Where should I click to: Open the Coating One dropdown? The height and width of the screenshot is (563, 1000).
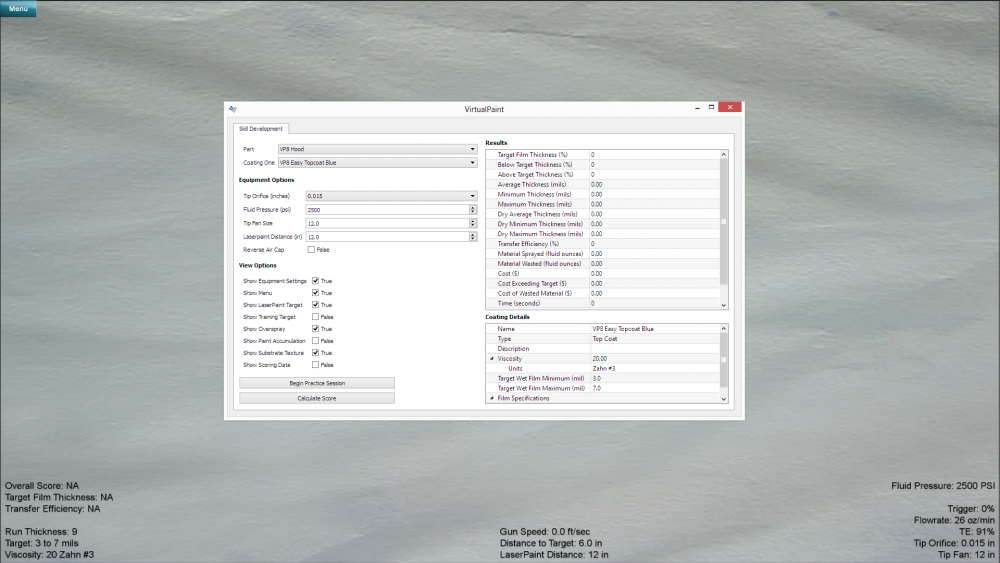point(377,163)
